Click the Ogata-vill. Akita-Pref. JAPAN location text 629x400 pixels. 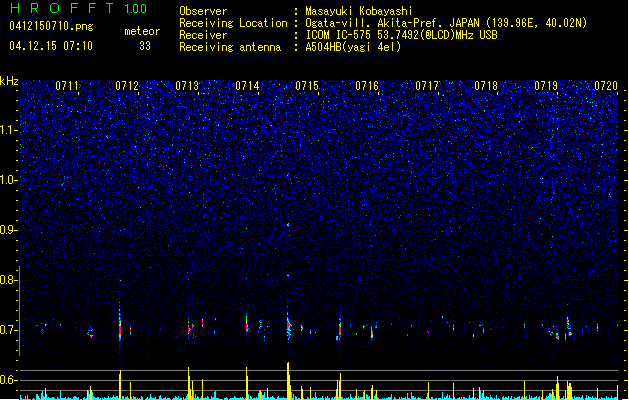[446, 23]
